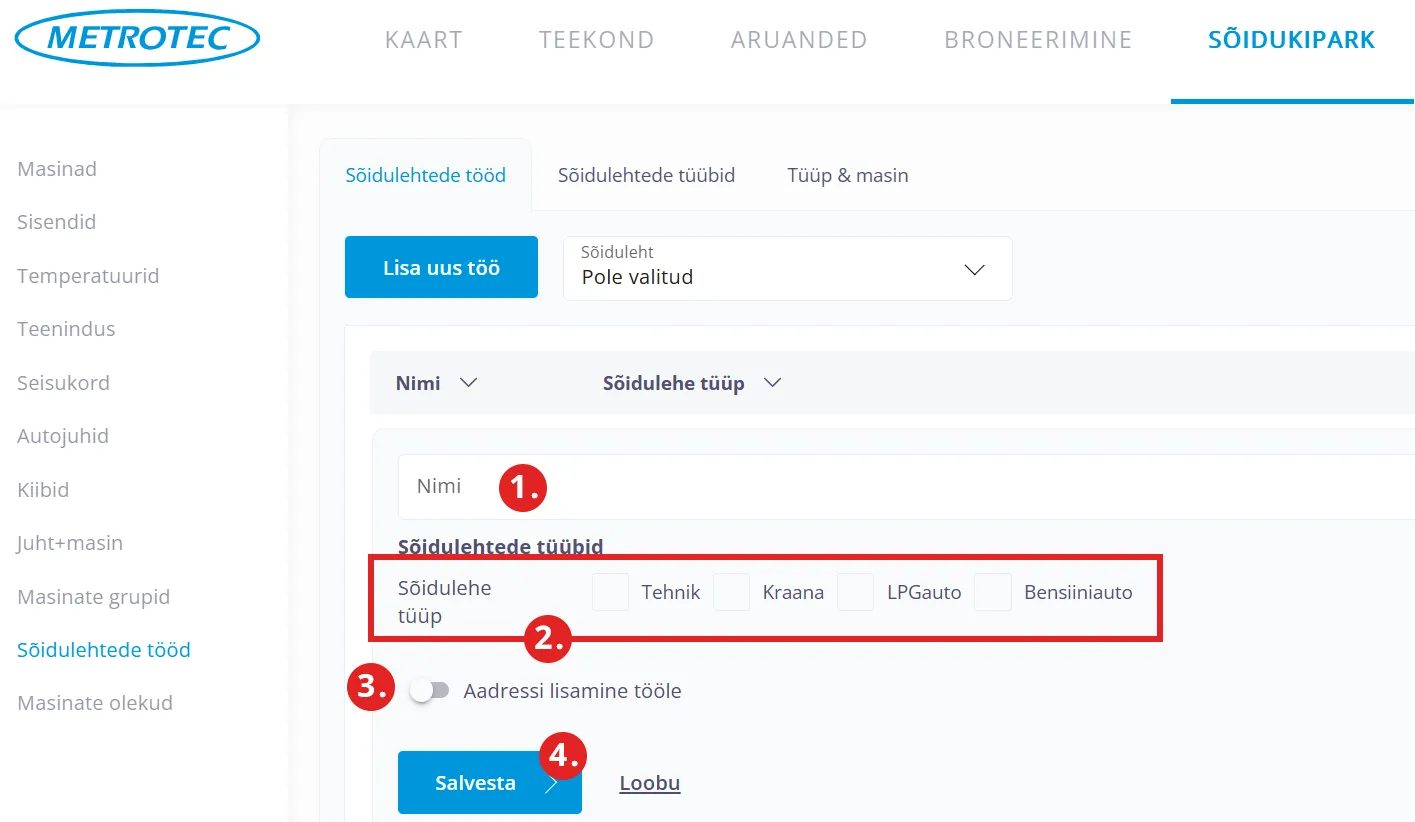Open the Tüüp & masin tab
The width and height of the screenshot is (1415, 822).
[847, 176]
